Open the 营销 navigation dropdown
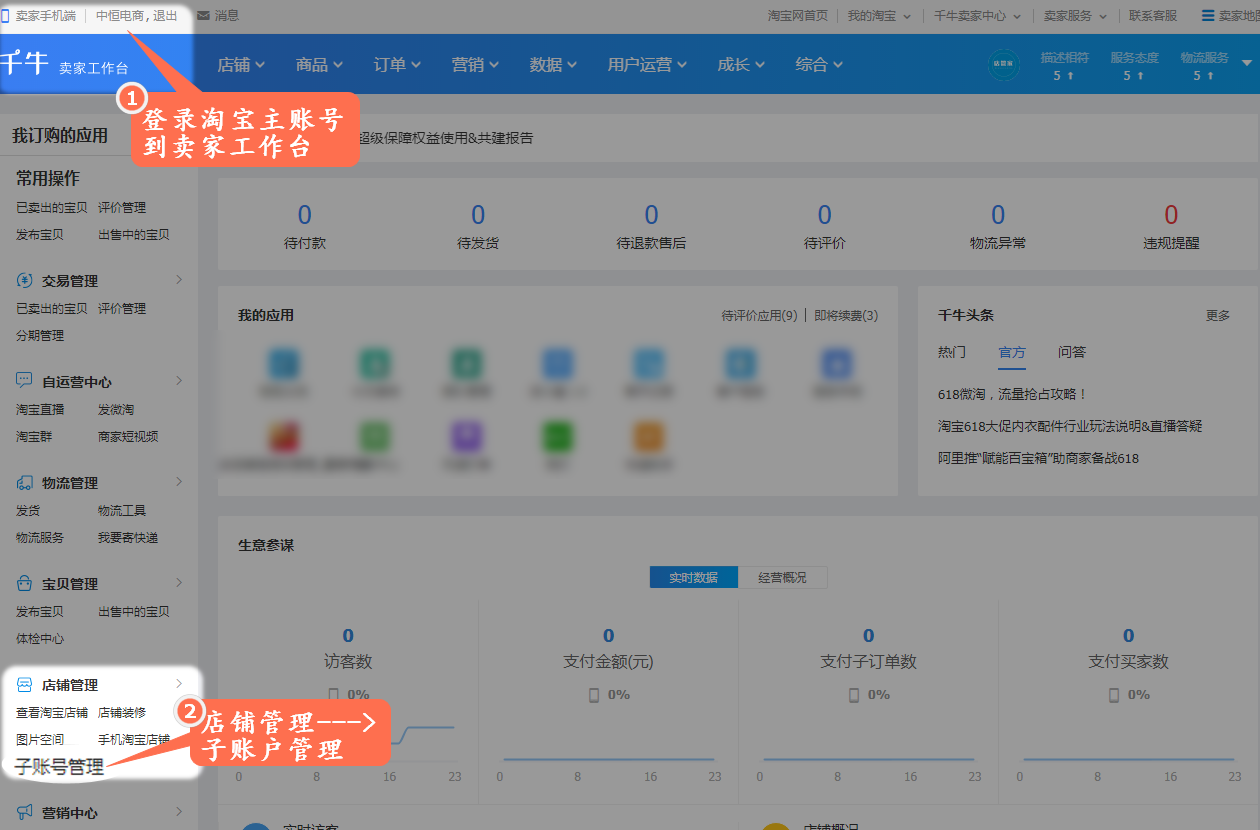Image resolution: width=1260 pixels, height=830 pixels. [474, 65]
